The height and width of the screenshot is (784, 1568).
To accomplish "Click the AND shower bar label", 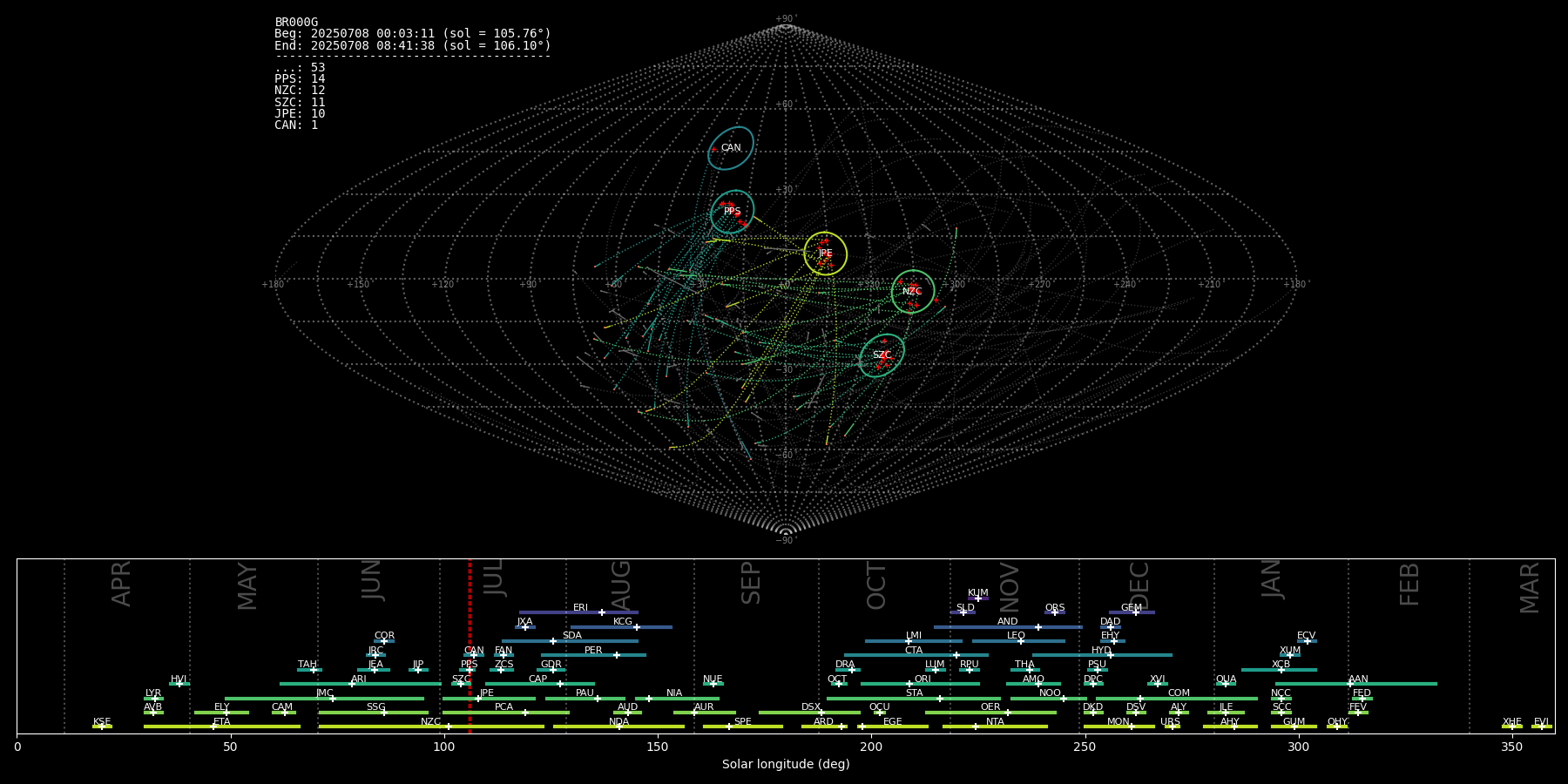I will click(1007, 622).
